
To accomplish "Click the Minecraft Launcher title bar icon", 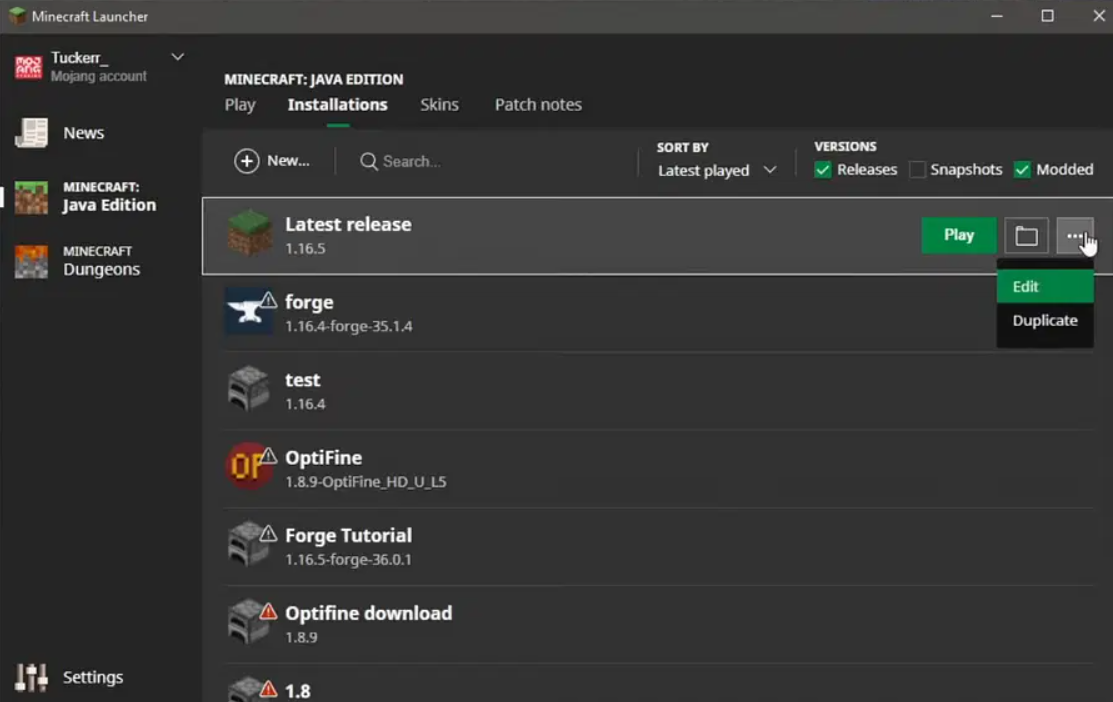I will (17, 16).
